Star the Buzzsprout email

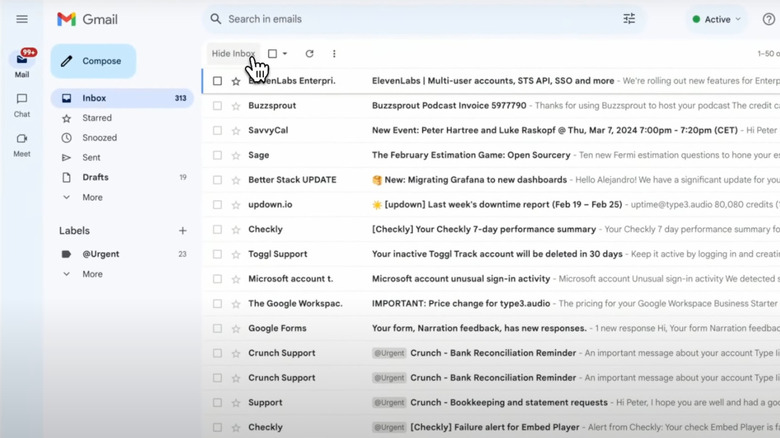click(236, 105)
